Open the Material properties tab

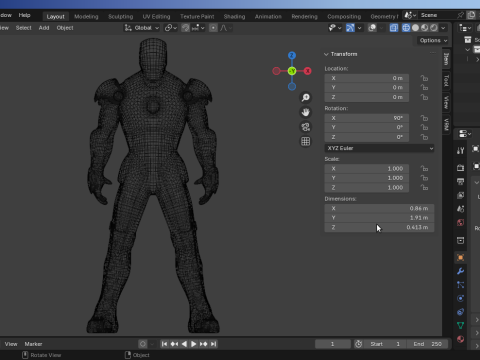click(x=460, y=339)
